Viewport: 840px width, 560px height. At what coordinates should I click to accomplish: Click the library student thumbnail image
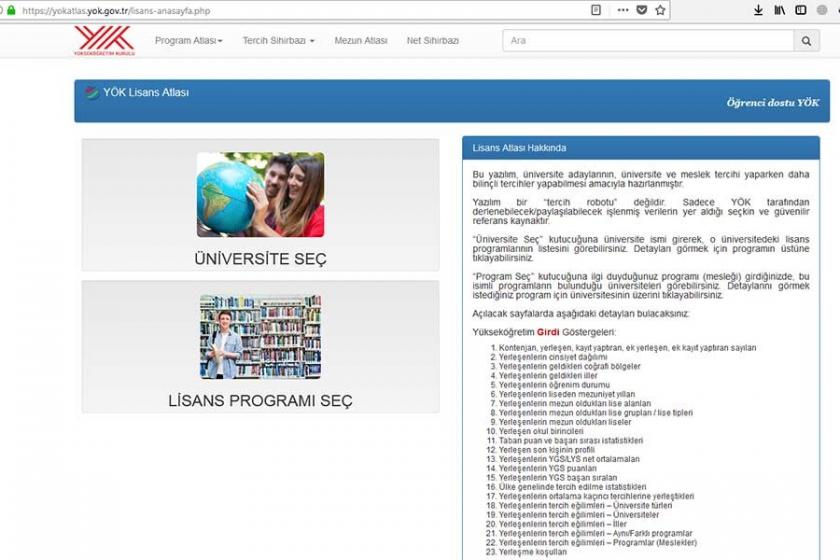point(260,337)
